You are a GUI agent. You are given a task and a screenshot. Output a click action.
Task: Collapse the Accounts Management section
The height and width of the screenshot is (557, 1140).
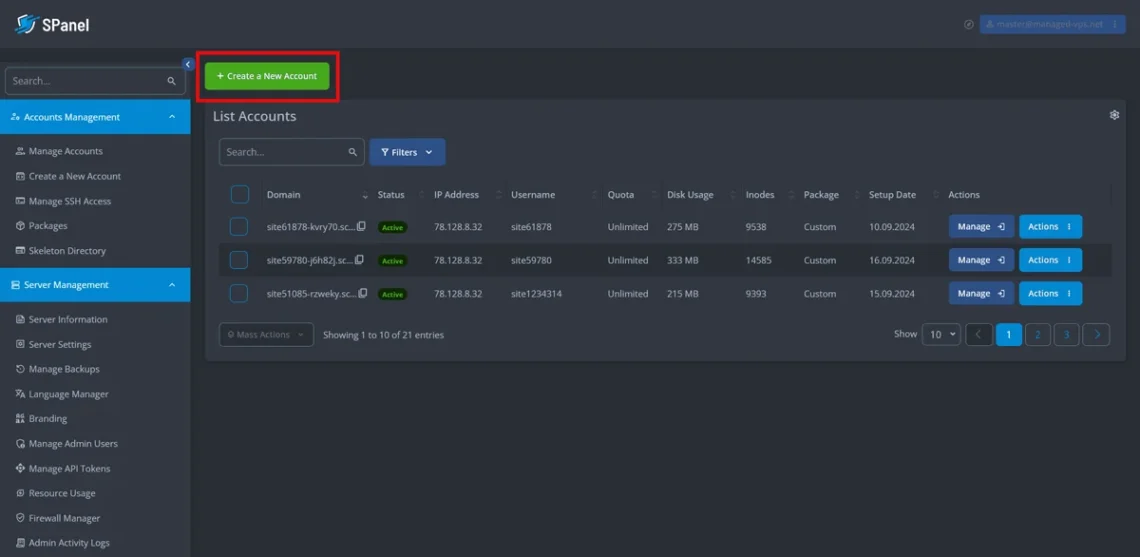[x=172, y=117]
